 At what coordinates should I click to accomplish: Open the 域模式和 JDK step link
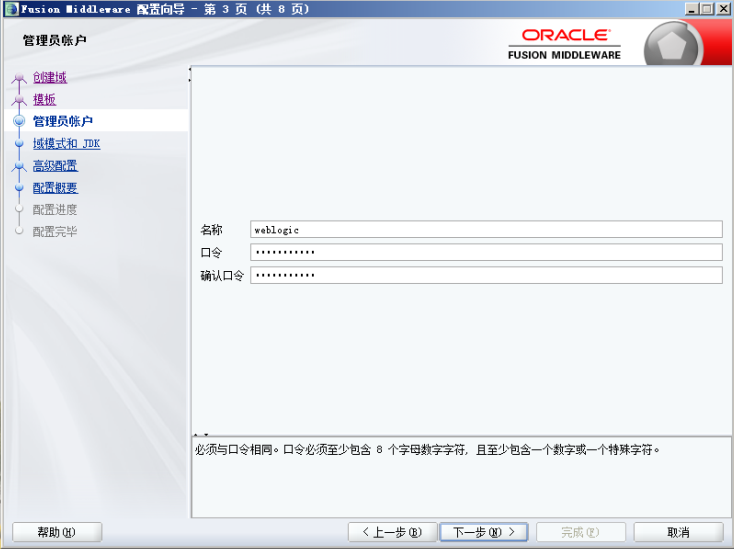[66, 144]
